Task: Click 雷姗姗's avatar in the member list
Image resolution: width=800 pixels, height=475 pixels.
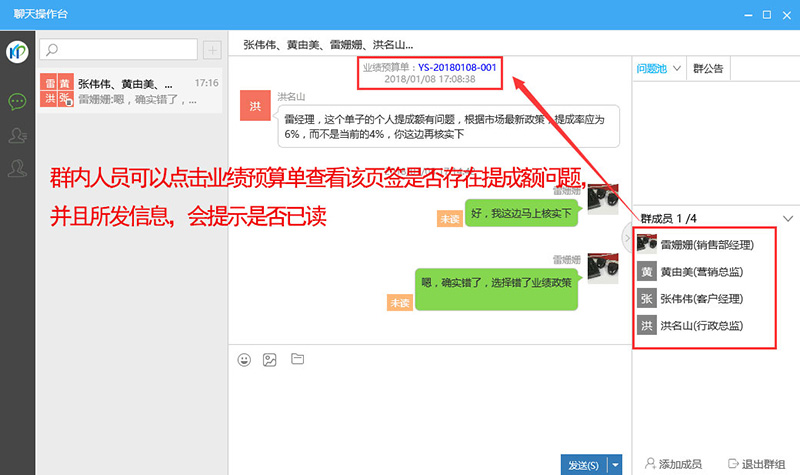Action: pyautogui.click(x=646, y=244)
